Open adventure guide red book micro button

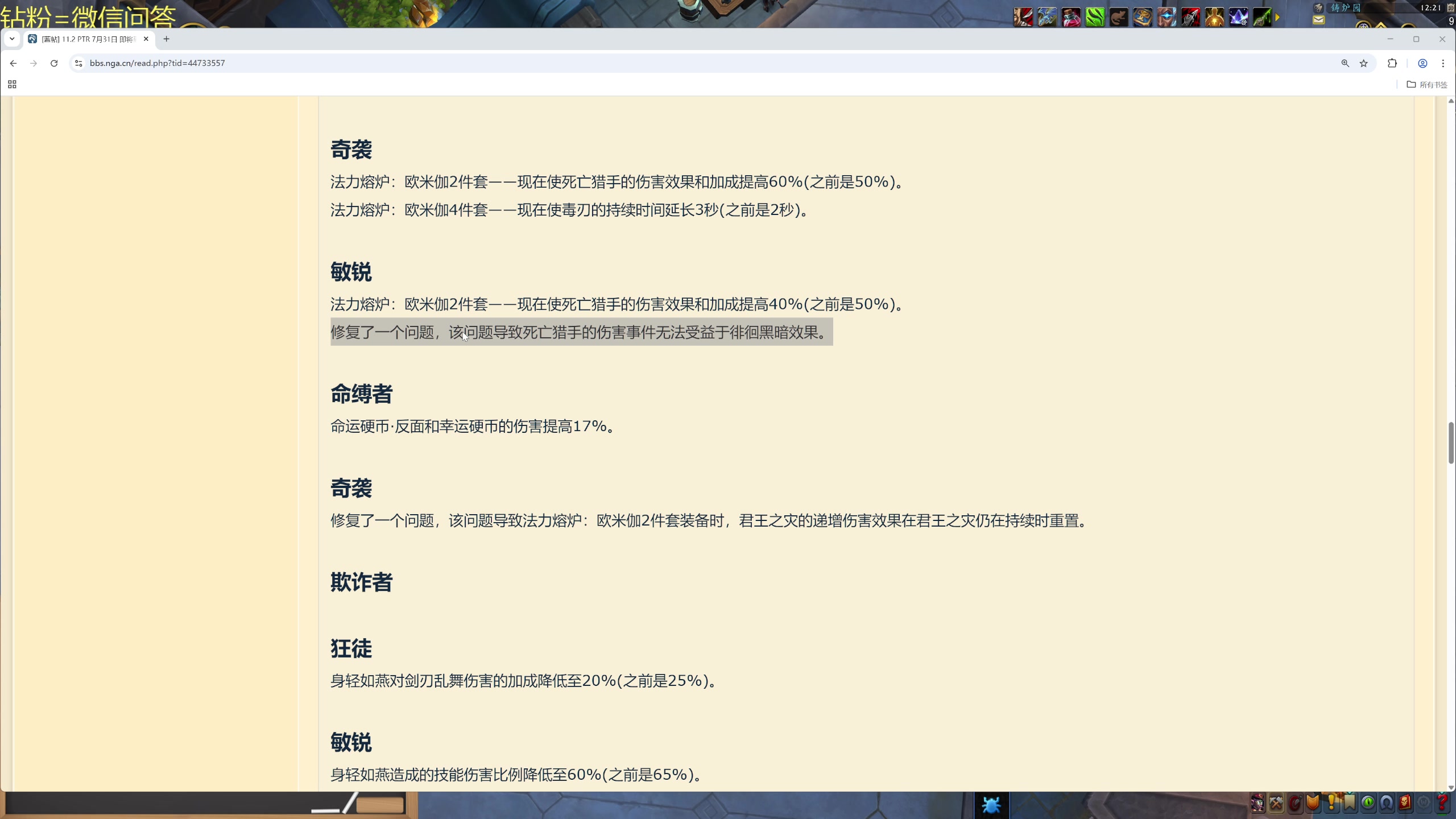point(1405,803)
